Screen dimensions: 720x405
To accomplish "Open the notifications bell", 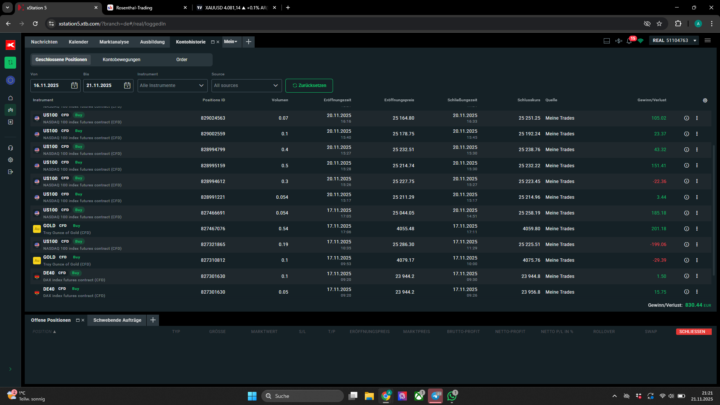I will point(630,41).
